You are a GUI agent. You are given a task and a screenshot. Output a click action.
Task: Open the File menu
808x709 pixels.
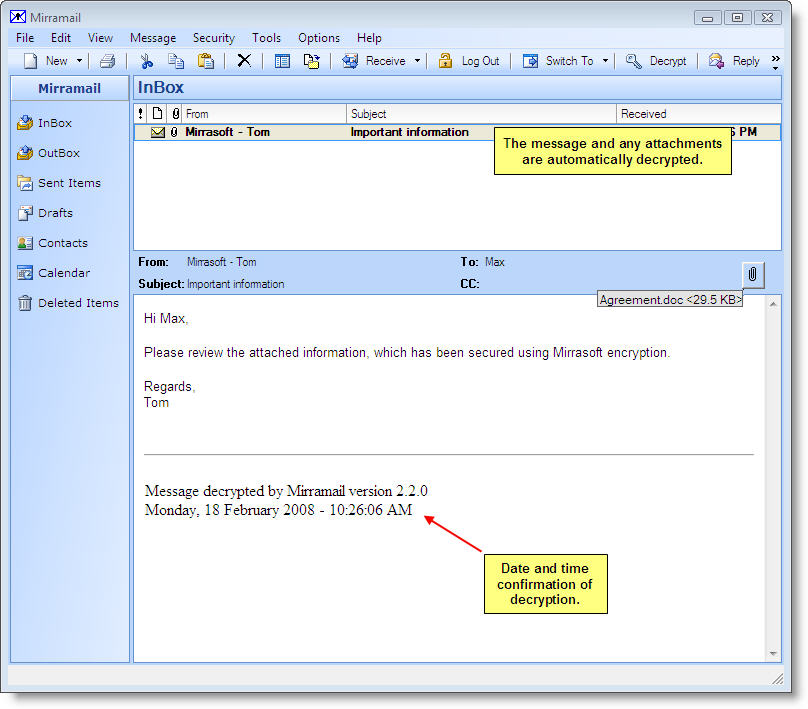25,38
